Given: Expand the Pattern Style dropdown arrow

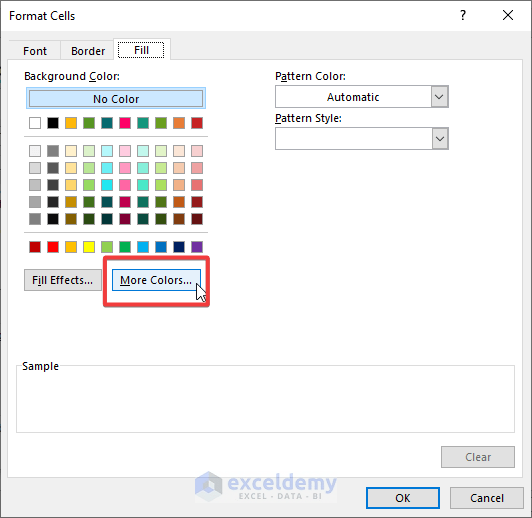Looking at the screenshot, I should [x=440, y=138].
